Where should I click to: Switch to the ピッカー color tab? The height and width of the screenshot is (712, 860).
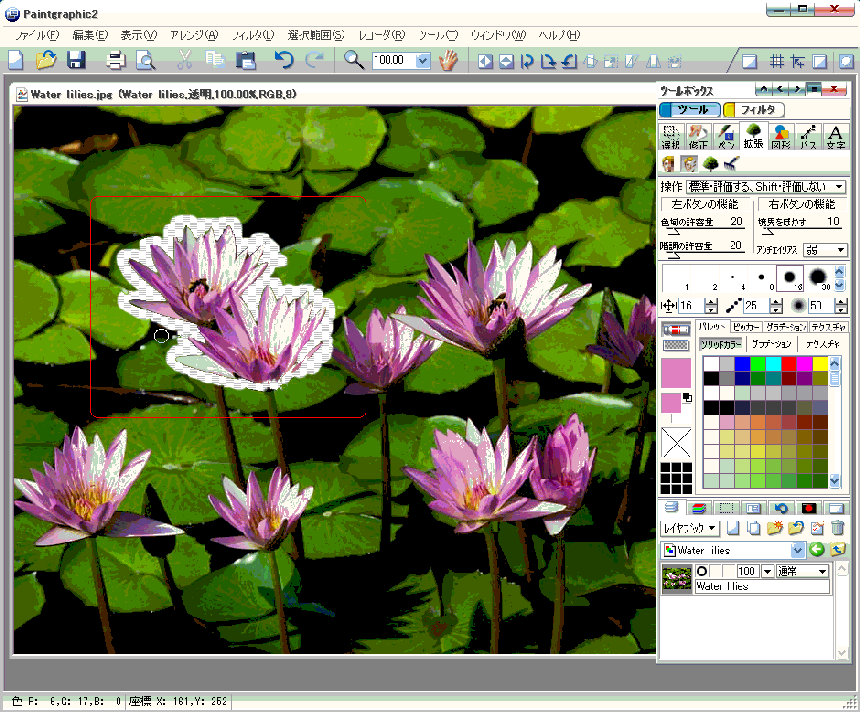pyautogui.click(x=746, y=327)
